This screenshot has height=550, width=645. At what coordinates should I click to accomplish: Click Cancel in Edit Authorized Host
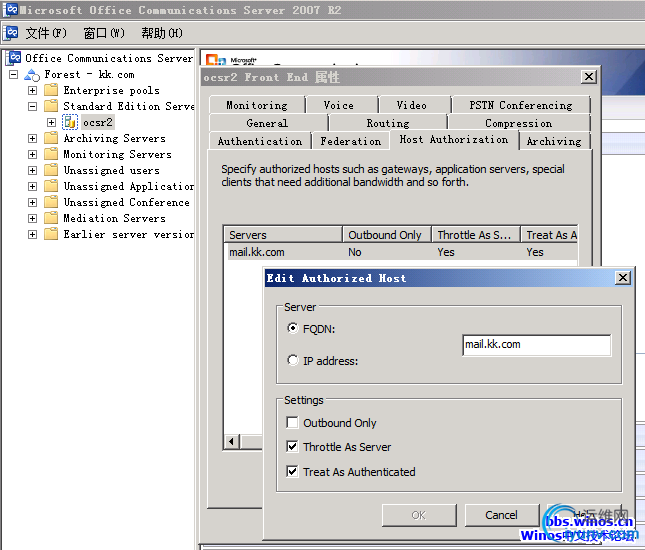501,515
